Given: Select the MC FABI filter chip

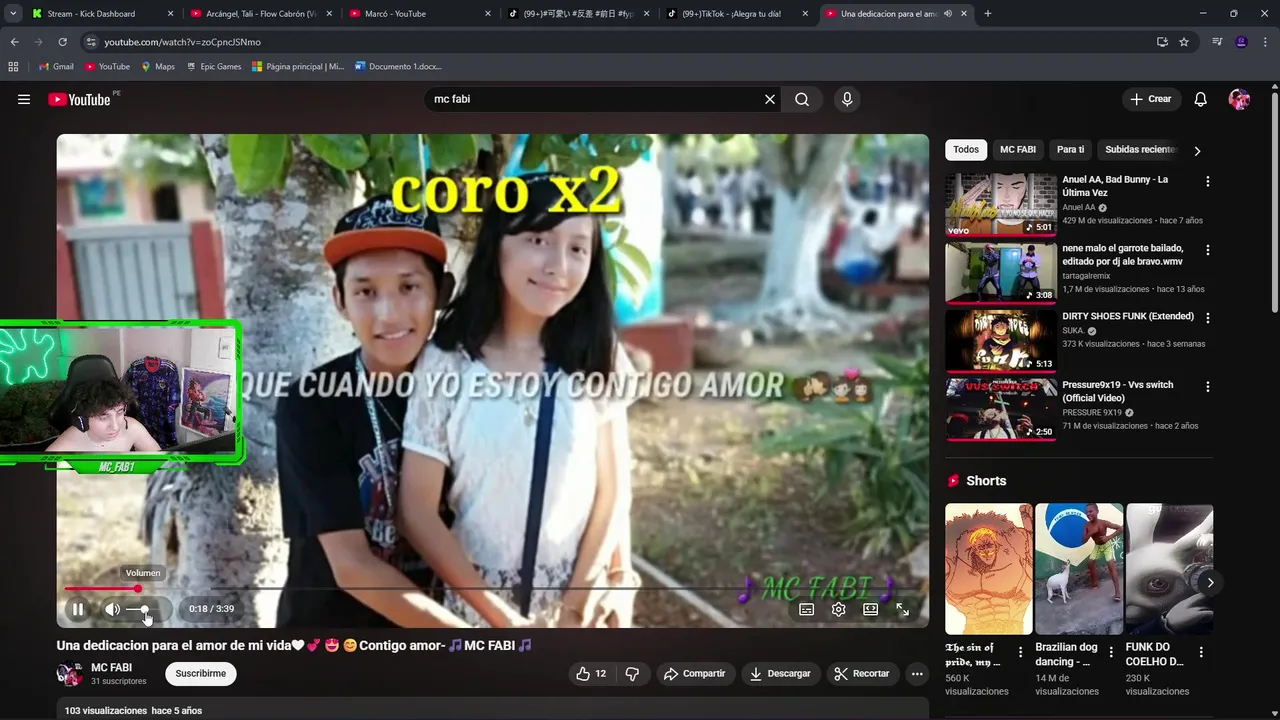Looking at the screenshot, I should (x=1018, y=150).
